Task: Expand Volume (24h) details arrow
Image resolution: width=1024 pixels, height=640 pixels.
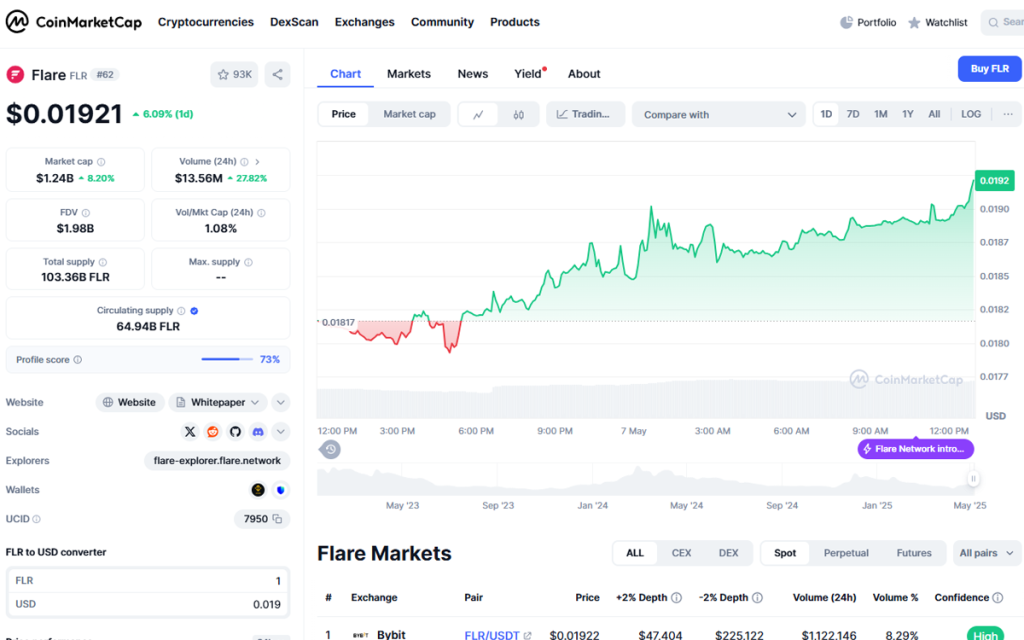Action: click(x=257, y=162)
